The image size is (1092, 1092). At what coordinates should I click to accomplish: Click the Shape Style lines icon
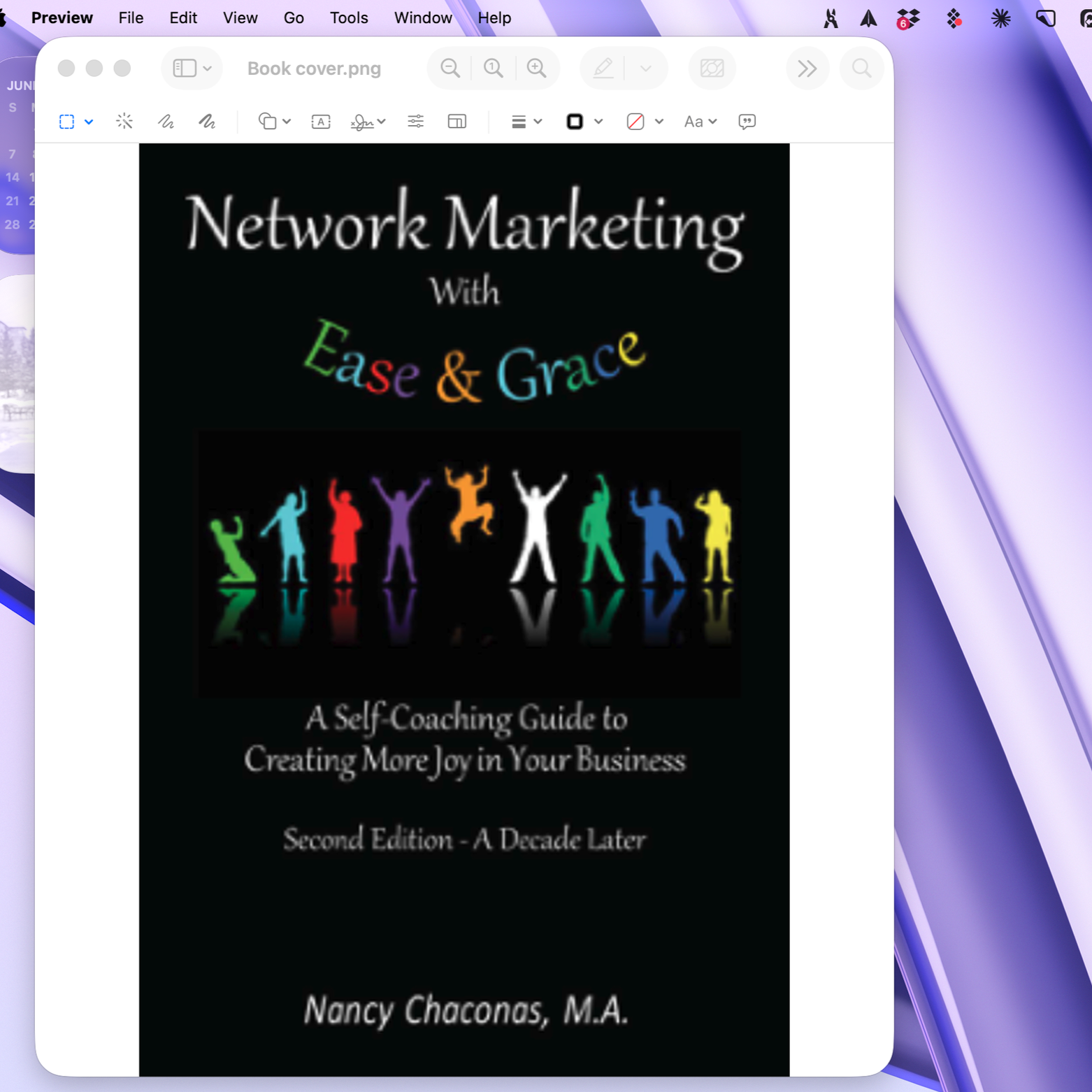pos(519,122)
